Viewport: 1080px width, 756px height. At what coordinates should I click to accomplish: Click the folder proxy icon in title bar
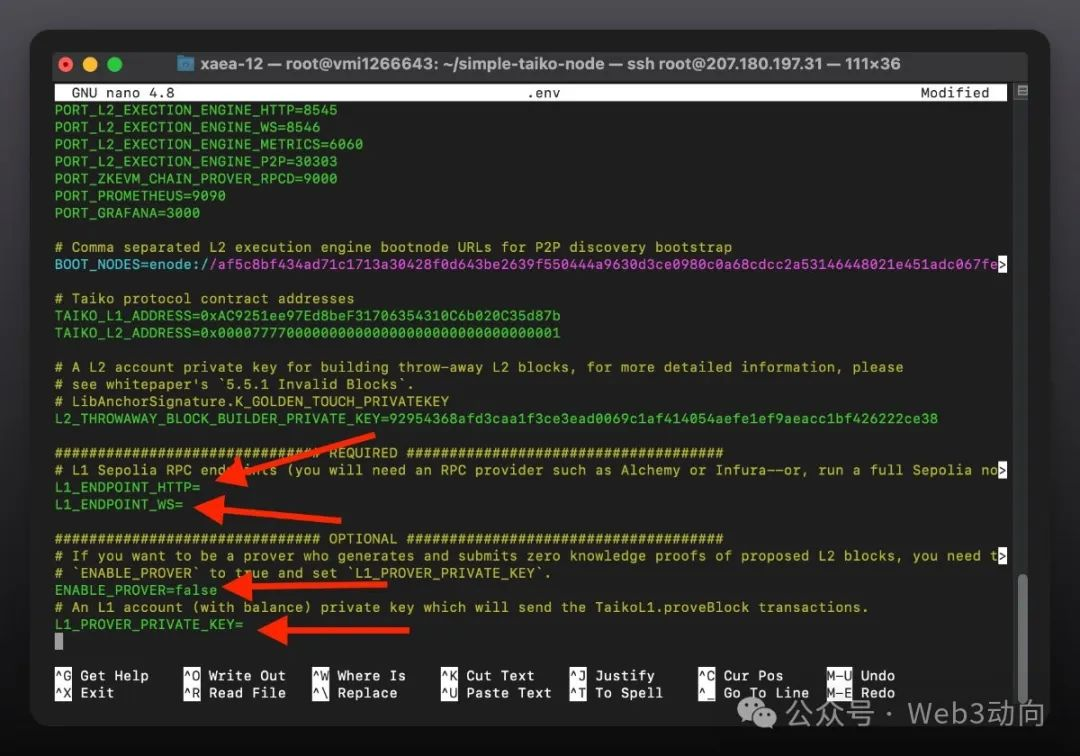(x=186, y=64)
